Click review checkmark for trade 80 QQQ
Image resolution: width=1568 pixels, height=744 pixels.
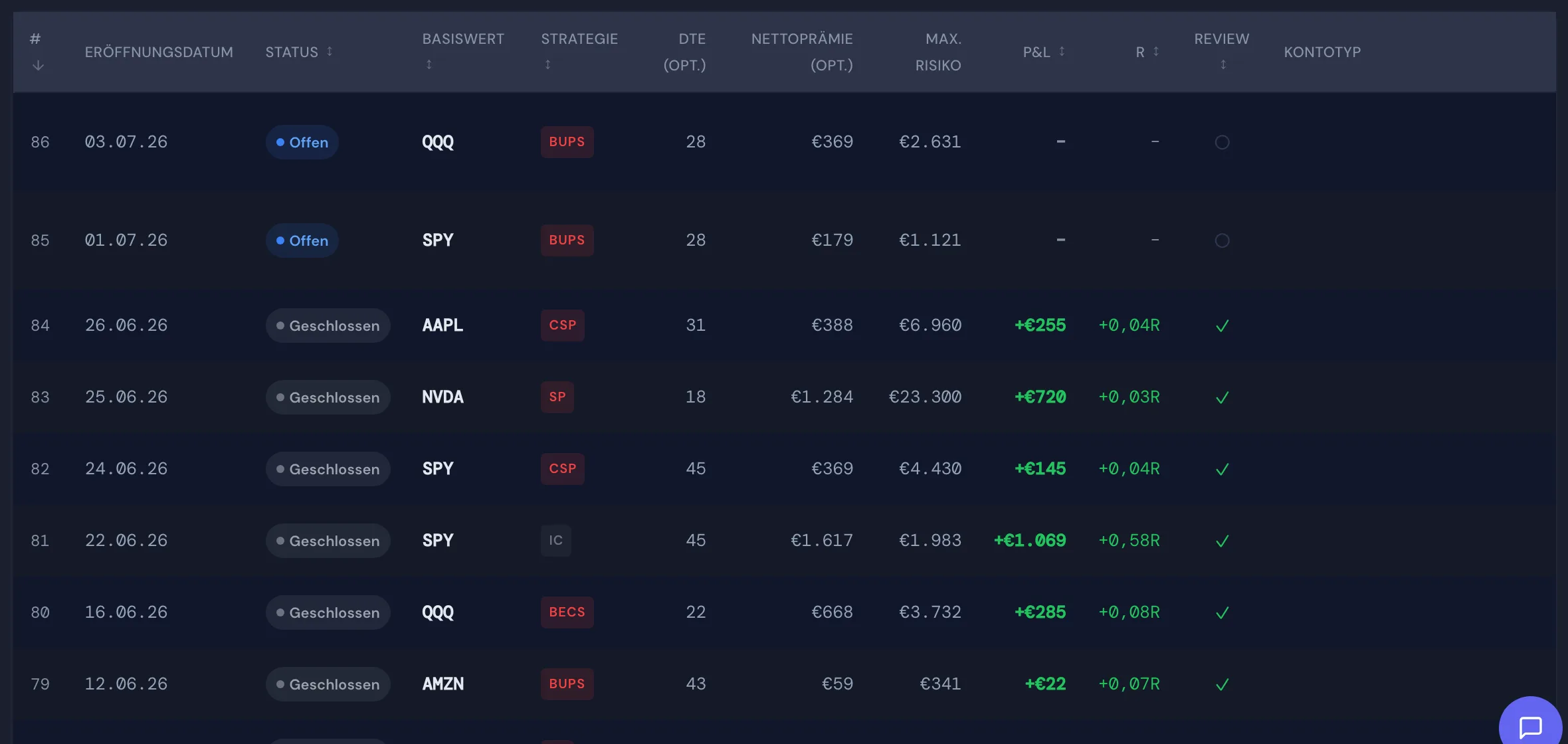click(x=1222, y=612)
